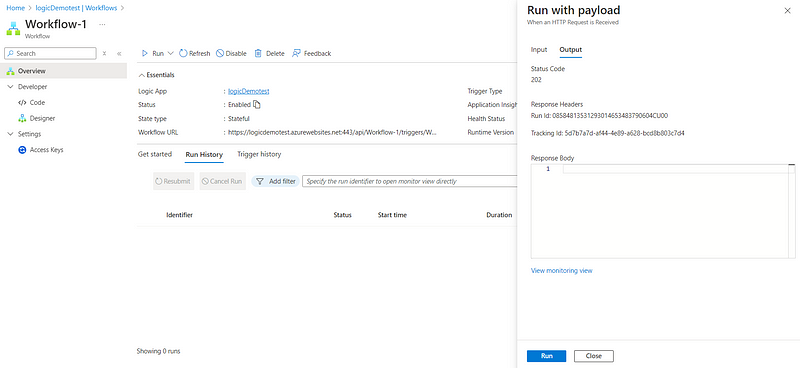Click the blue Run button
Viewport: 800px width, 368px height.
[546, 356]
